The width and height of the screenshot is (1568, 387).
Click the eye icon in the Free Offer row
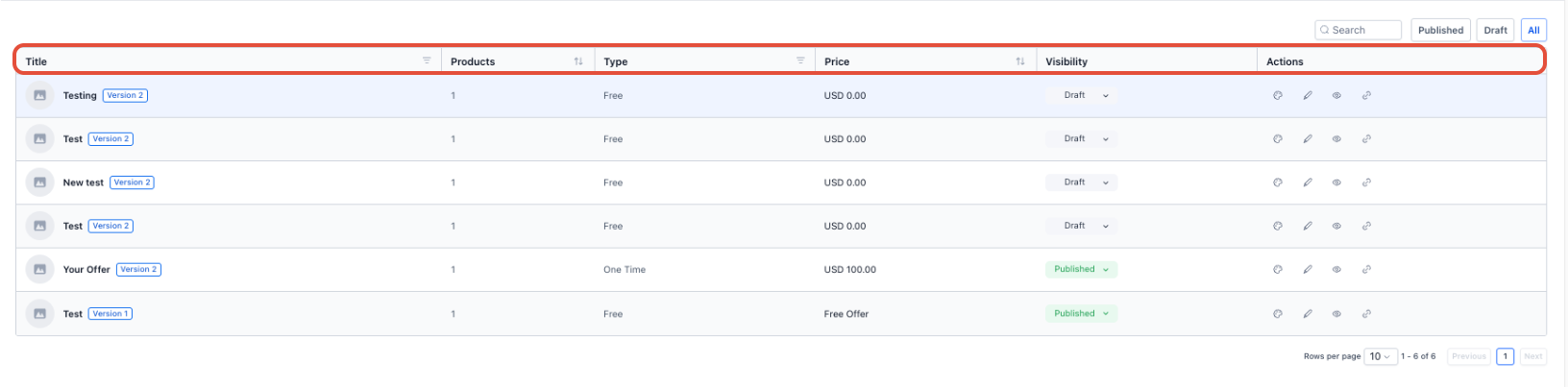coord(1336,314)
